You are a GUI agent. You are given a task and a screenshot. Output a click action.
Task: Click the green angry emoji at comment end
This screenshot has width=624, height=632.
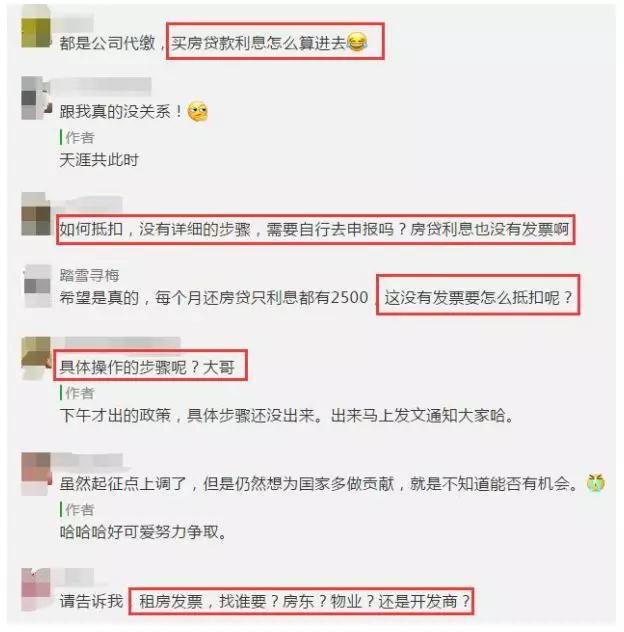pos(596,483)
